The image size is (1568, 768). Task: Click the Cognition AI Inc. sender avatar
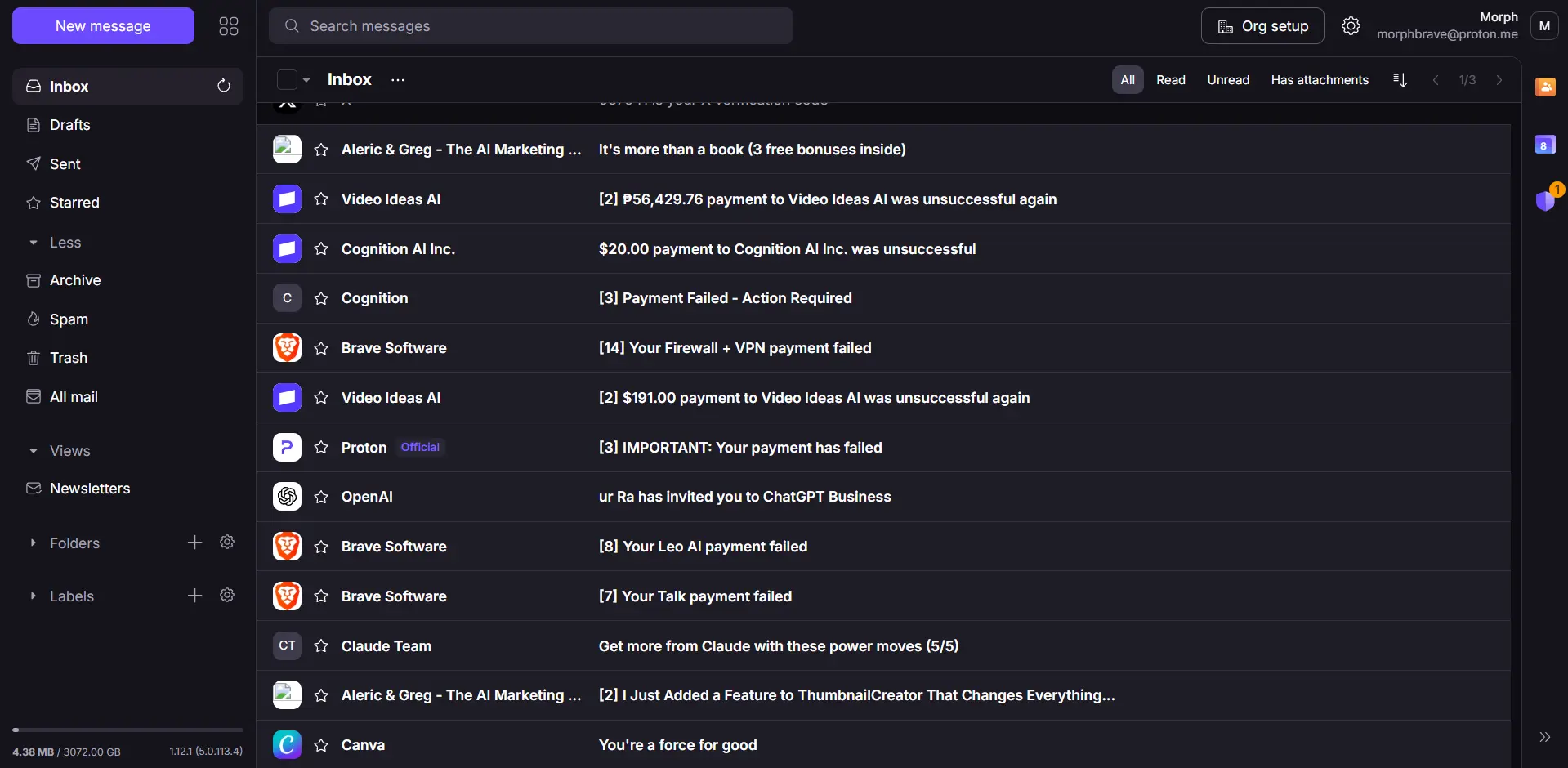(287, 249)
